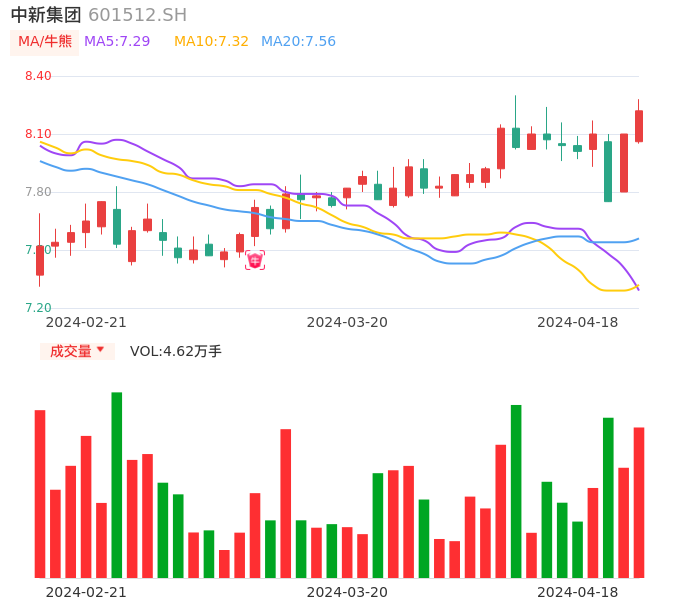Click the first red volume bar
This screenshot has height=606, width=686.
click(40, 494)
